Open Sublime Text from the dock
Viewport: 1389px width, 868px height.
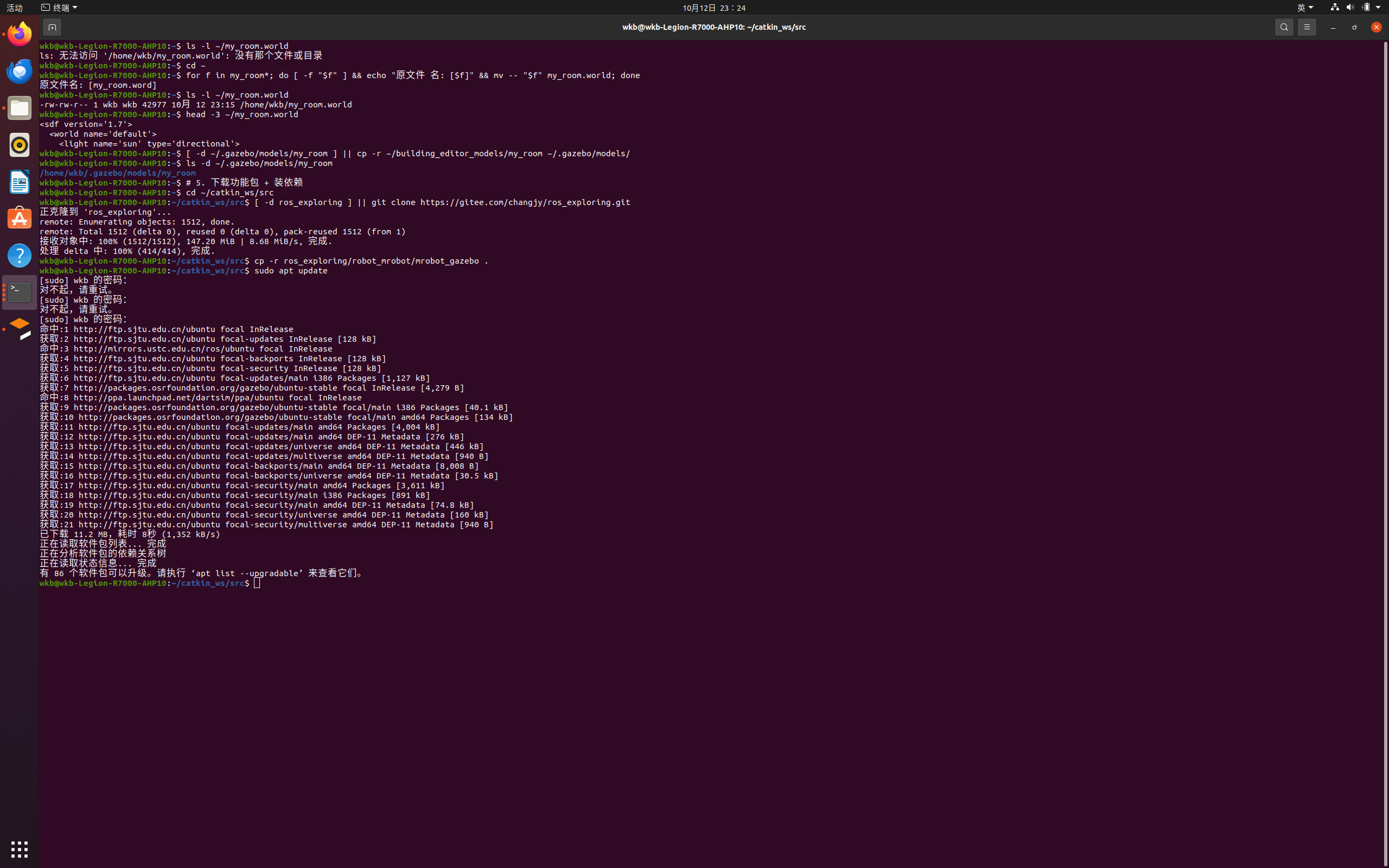pyautogui.click(x=20, y=329)
